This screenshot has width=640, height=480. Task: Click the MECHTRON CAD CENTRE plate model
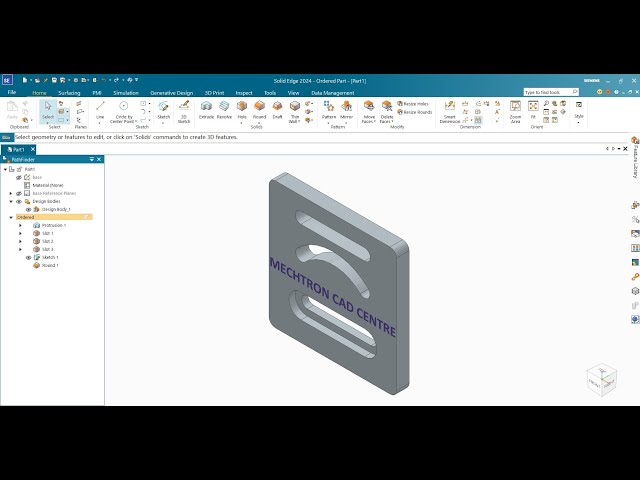(339, 284)
